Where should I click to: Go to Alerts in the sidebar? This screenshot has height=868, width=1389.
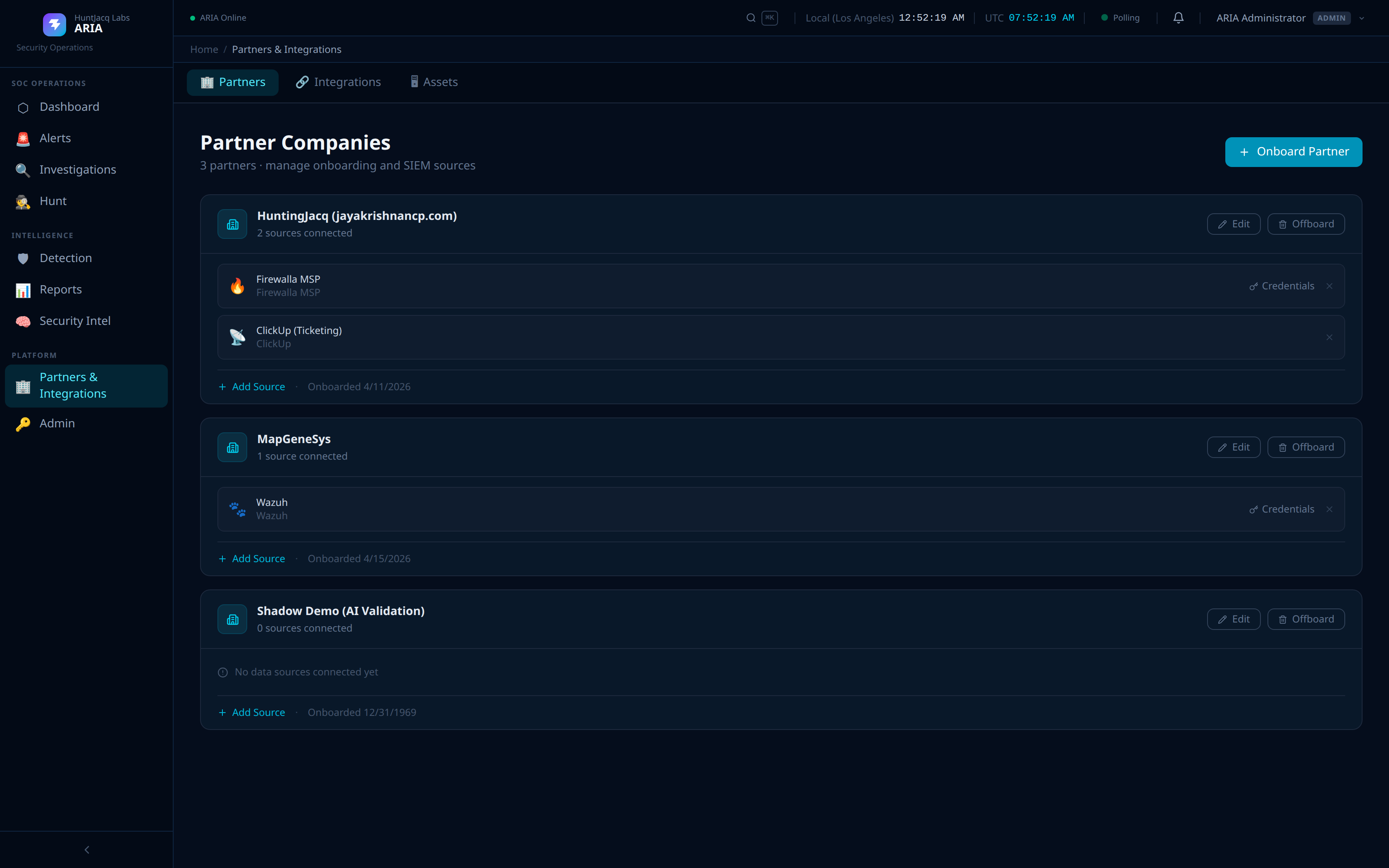86,138
